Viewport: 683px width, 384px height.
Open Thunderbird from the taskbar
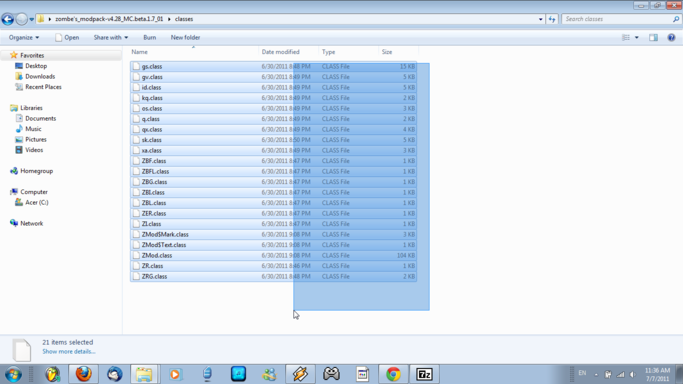(115, 374)
